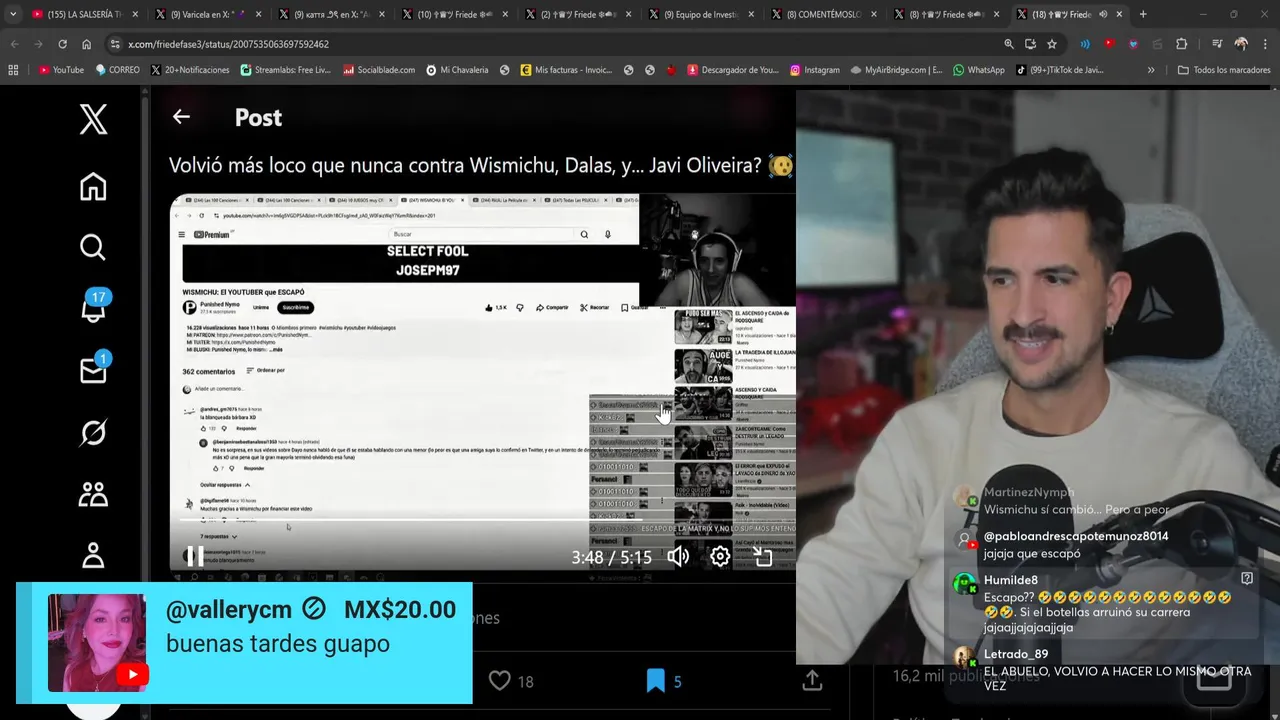Image resolution: width=1280 pixels, height=720 pixels.
Task: Expand hidden bookmarks chevron
Action: pyautogui.click(x=1151, y=70)
